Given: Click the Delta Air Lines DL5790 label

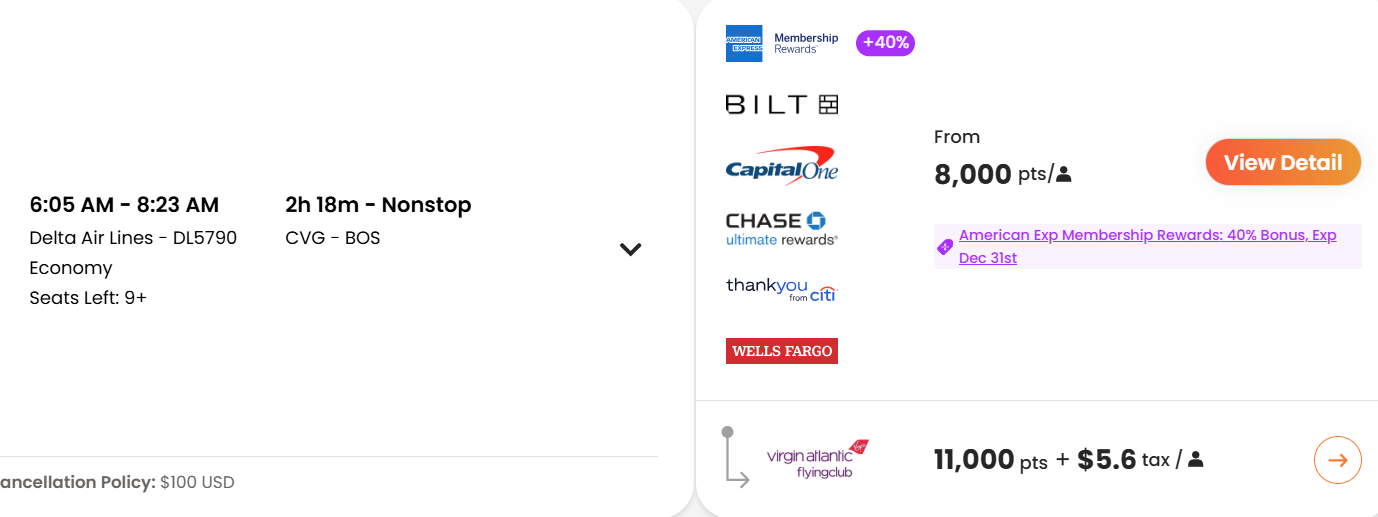Looking at the screenshot, I should pyautogui.click(x=133, y=238).
